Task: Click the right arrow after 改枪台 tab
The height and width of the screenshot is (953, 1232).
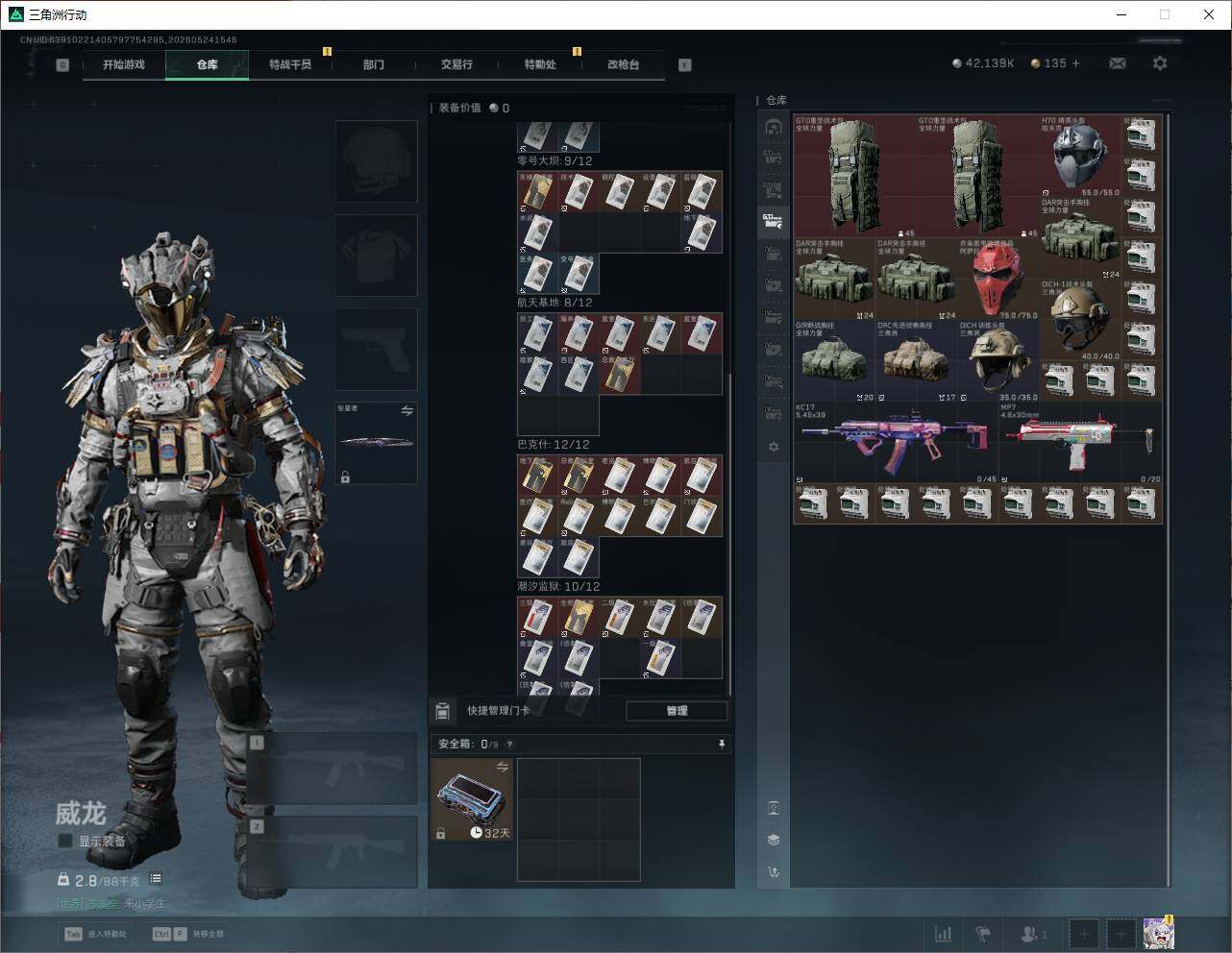Action: (x=684, y=65)
